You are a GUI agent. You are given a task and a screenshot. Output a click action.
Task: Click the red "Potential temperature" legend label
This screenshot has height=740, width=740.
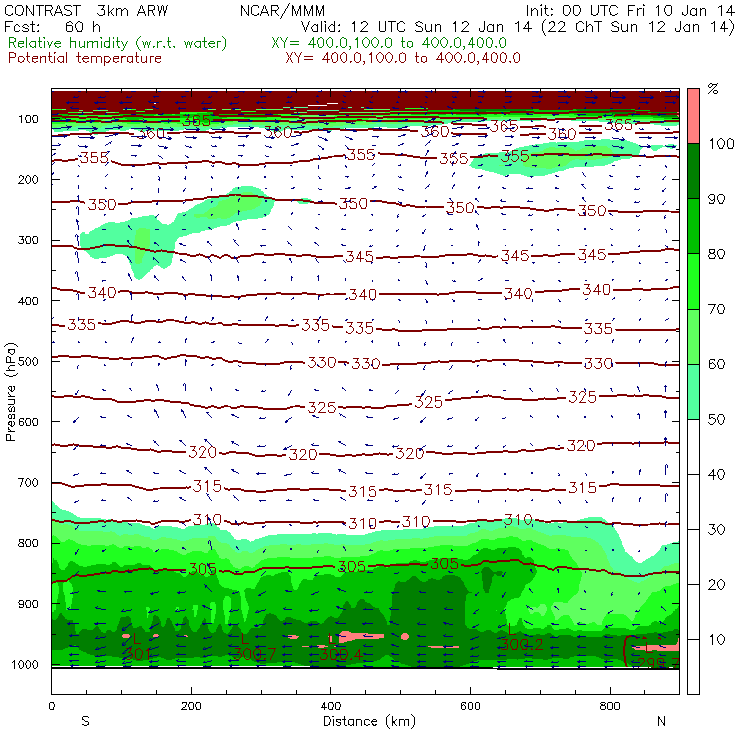pyautogui.click(x=85, y=58)
